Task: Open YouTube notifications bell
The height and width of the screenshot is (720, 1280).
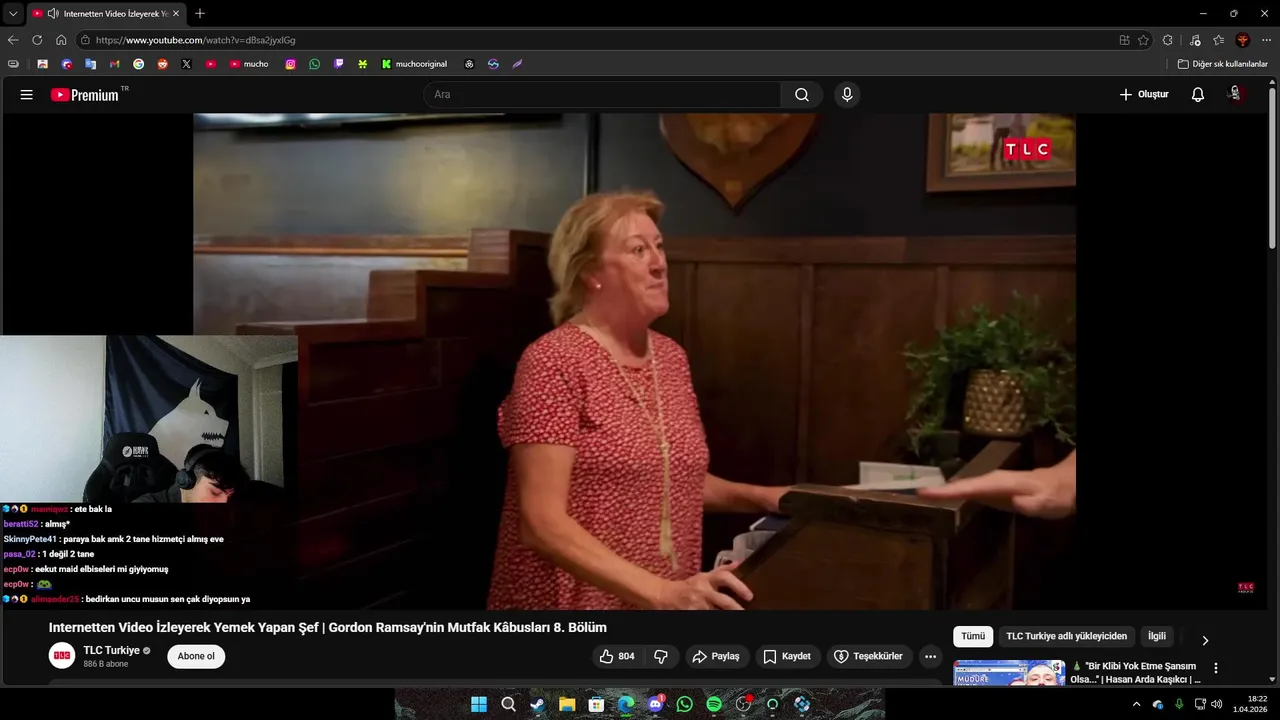Action: 1198,95
